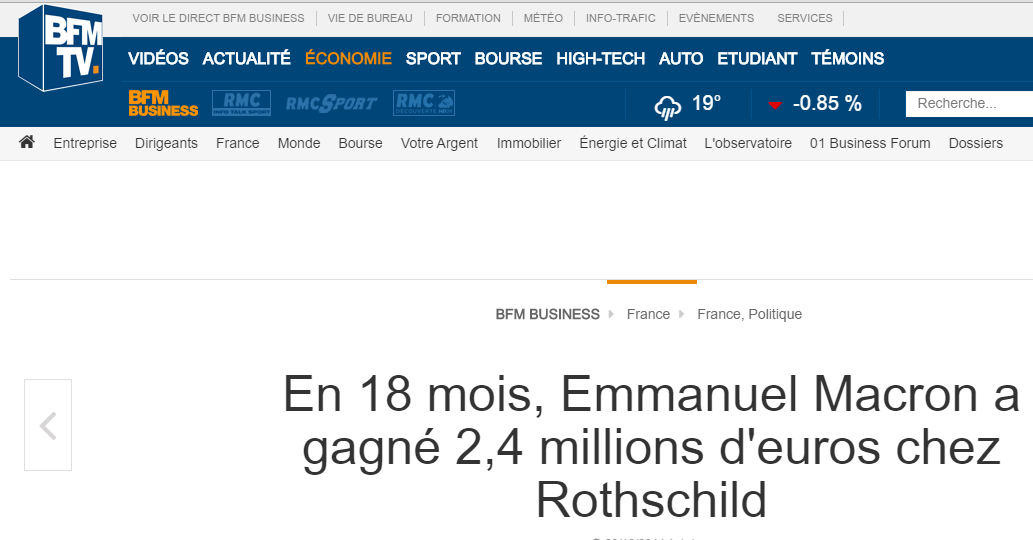Open the Services link

tap(805, 18)
